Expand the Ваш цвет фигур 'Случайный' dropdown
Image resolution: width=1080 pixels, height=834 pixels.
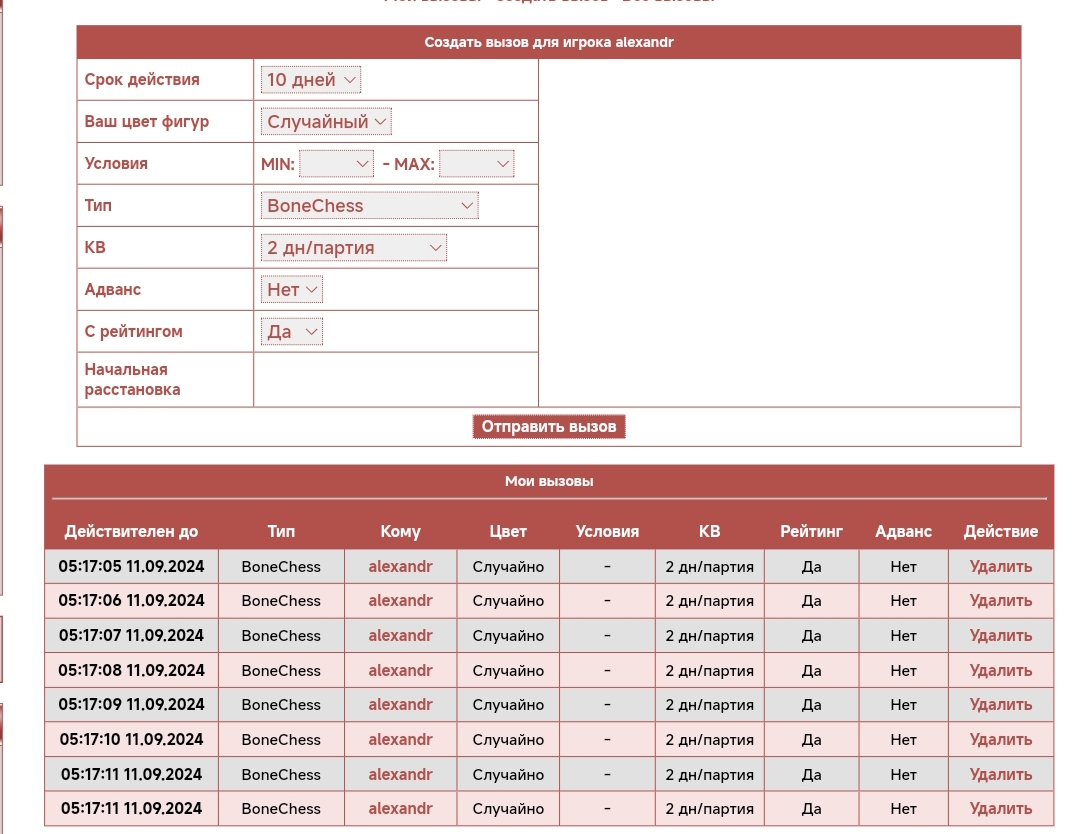[325, 121]
